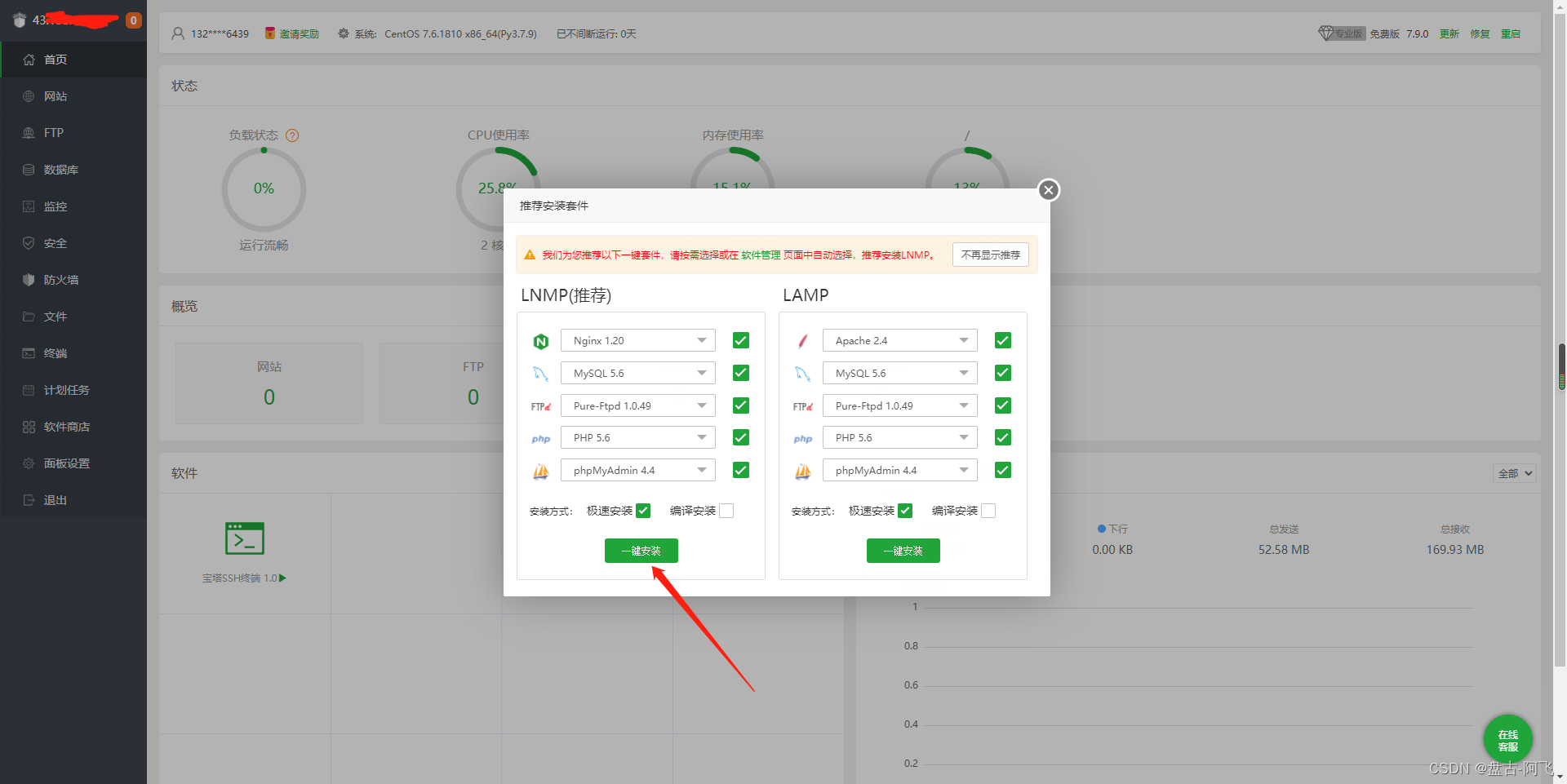Enable 编译安装 for LNMP

point(726,511)
